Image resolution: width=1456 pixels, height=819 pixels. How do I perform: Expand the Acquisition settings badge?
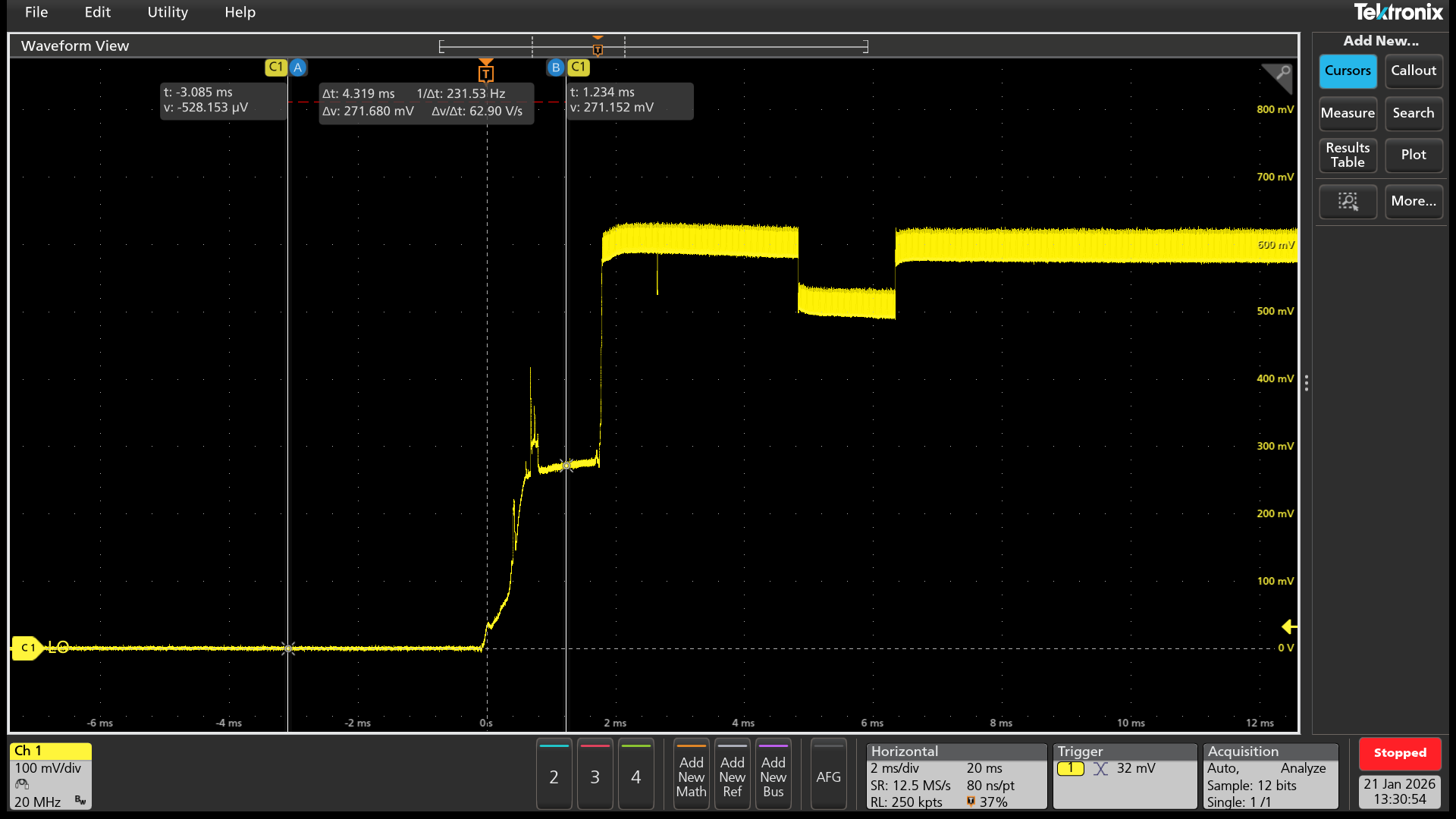click(x=1271, y=776)
